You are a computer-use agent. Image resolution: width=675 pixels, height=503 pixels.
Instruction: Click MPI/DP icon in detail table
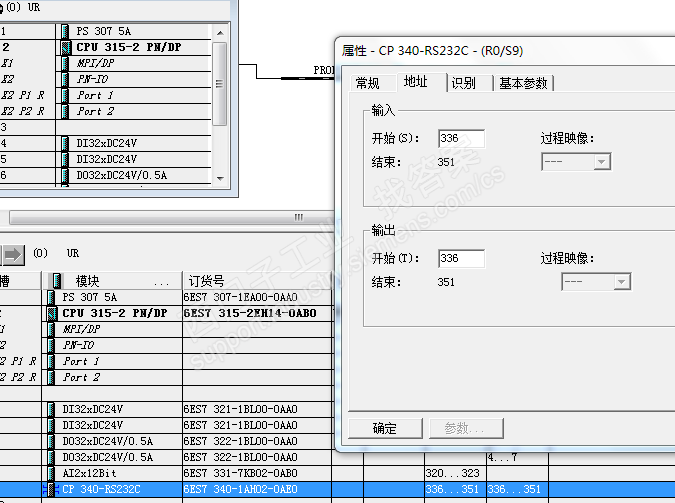click(51, 329)
